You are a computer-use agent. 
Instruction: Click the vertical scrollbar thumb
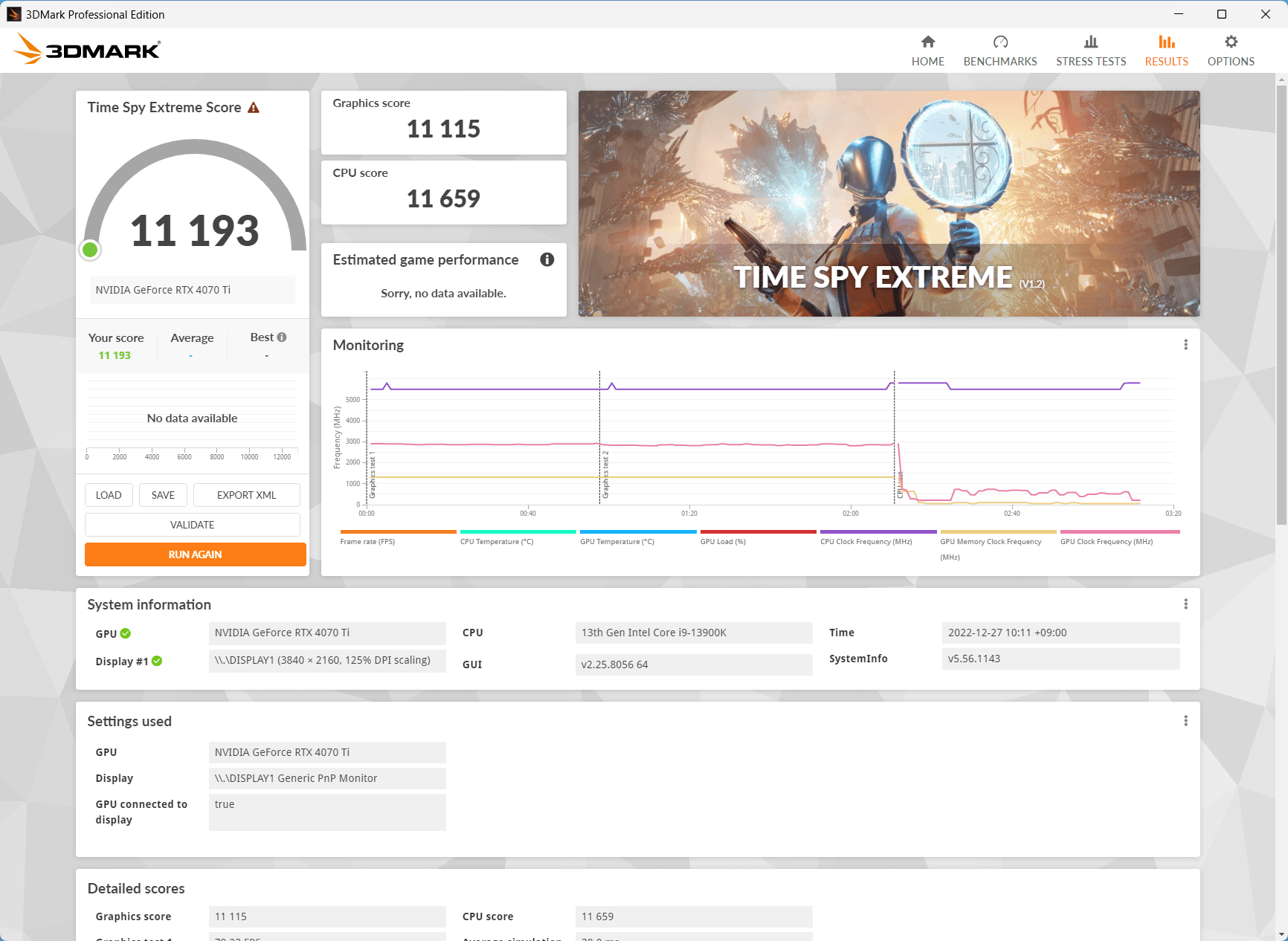1281,305
